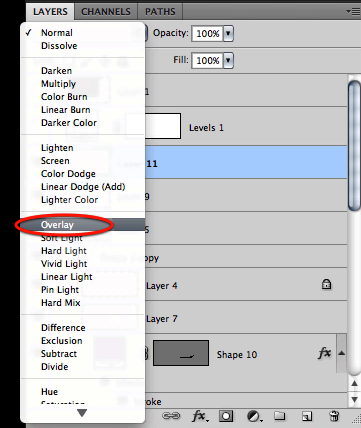Click the lock icon on Layer 4
The height and width of the screenshot is (428, 361).
point(326,284)
